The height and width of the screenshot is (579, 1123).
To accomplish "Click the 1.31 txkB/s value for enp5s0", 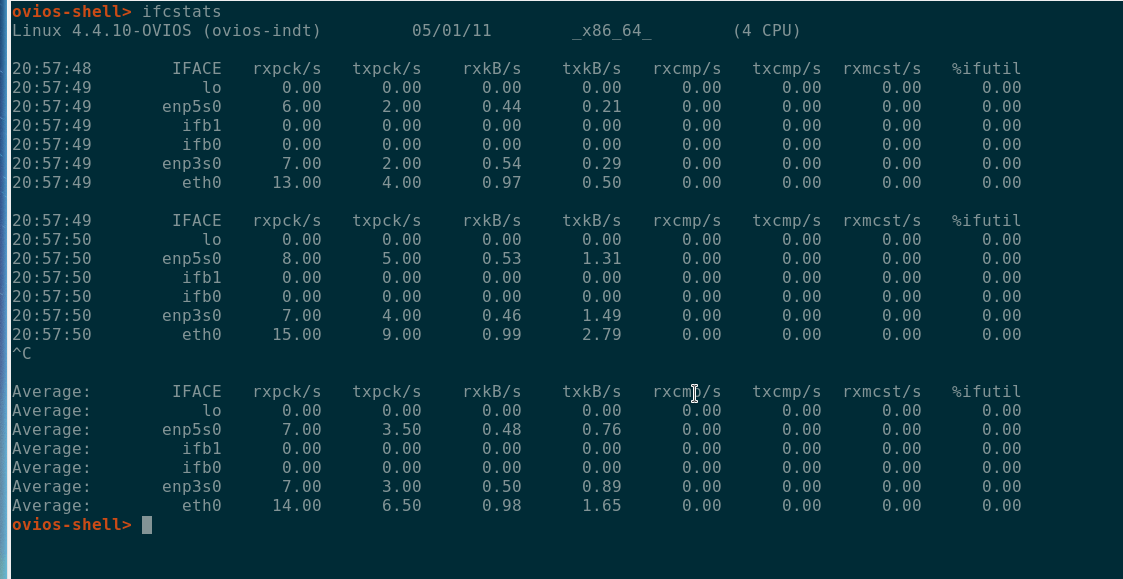I will pos(601,259).
